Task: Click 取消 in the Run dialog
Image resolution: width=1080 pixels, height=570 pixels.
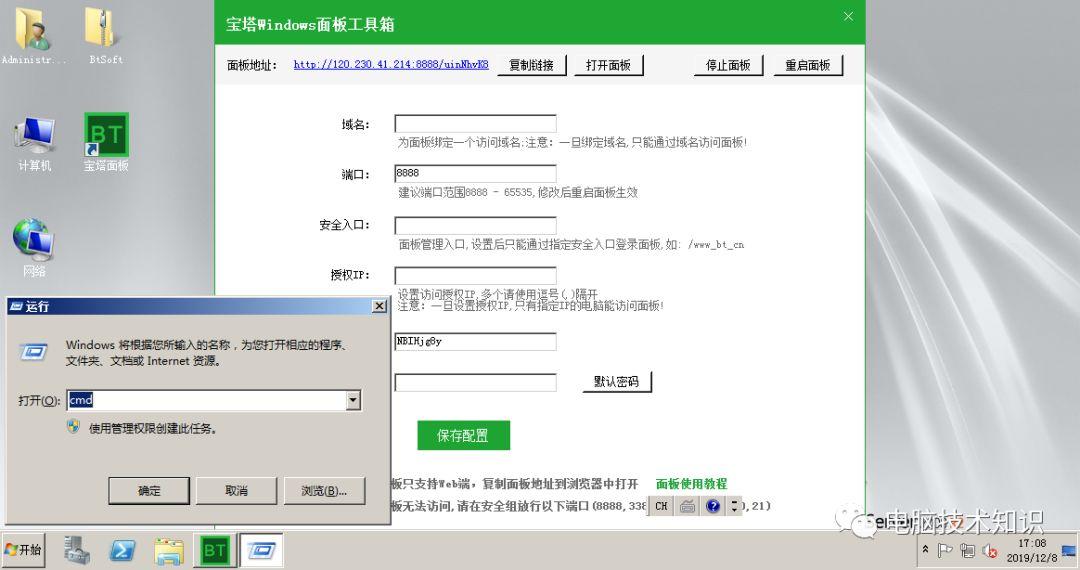Action: point(236,491)
